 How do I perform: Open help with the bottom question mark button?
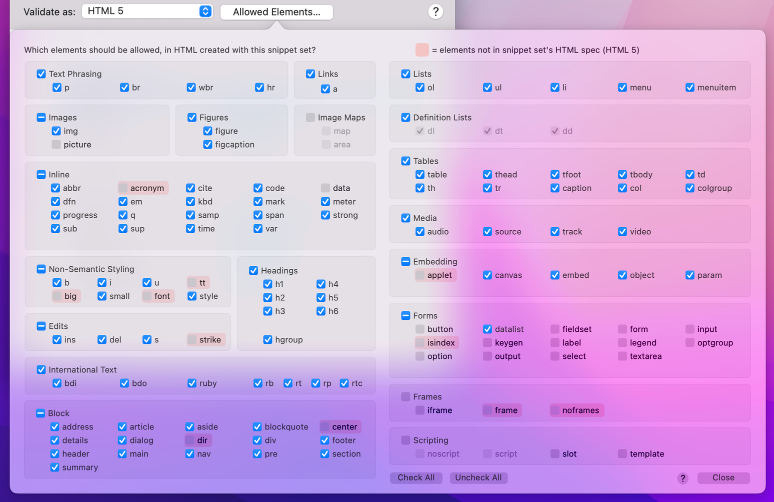click(x=683, y=478)
